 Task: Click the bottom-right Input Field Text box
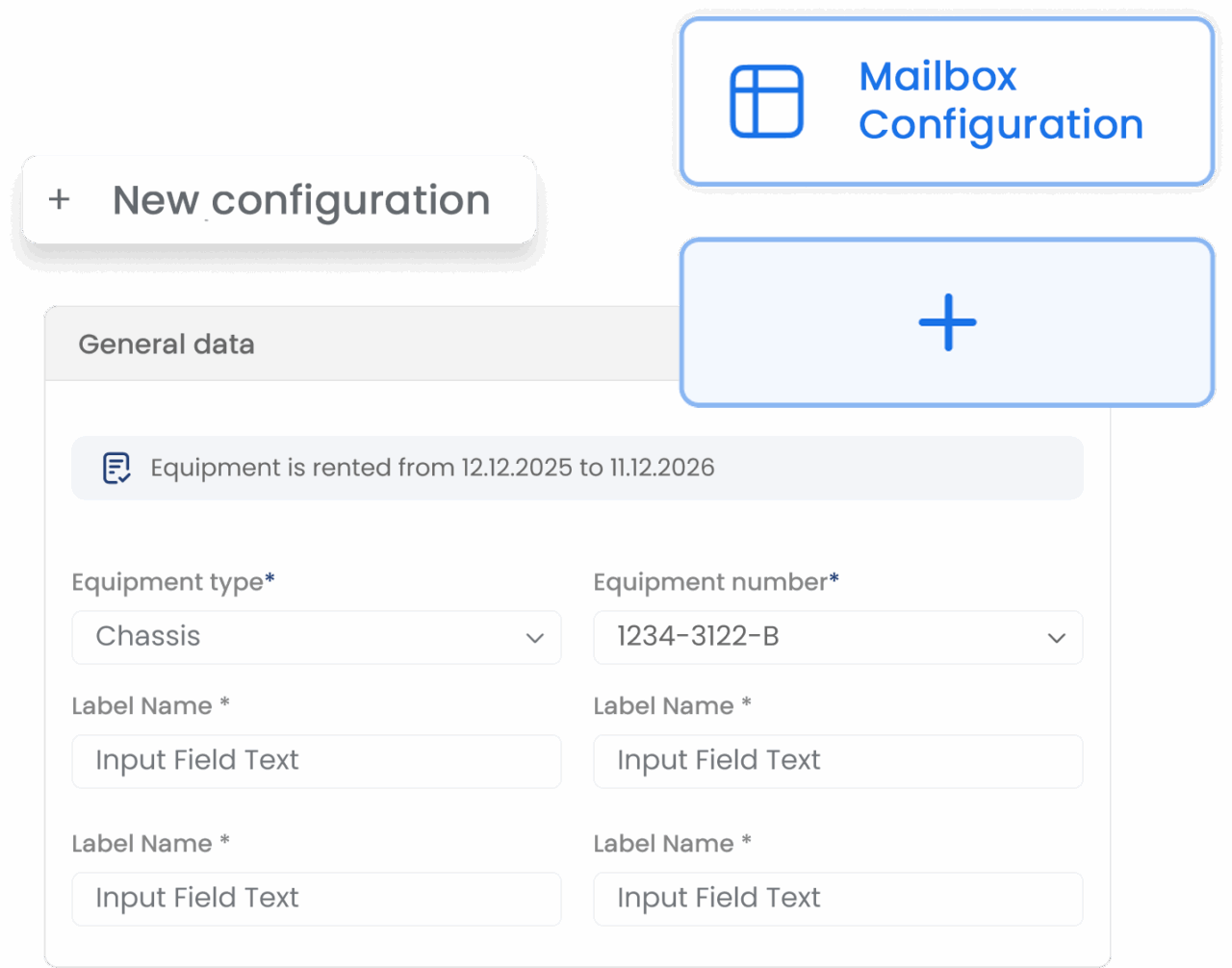pyautogui.click(x=837, y=899)
